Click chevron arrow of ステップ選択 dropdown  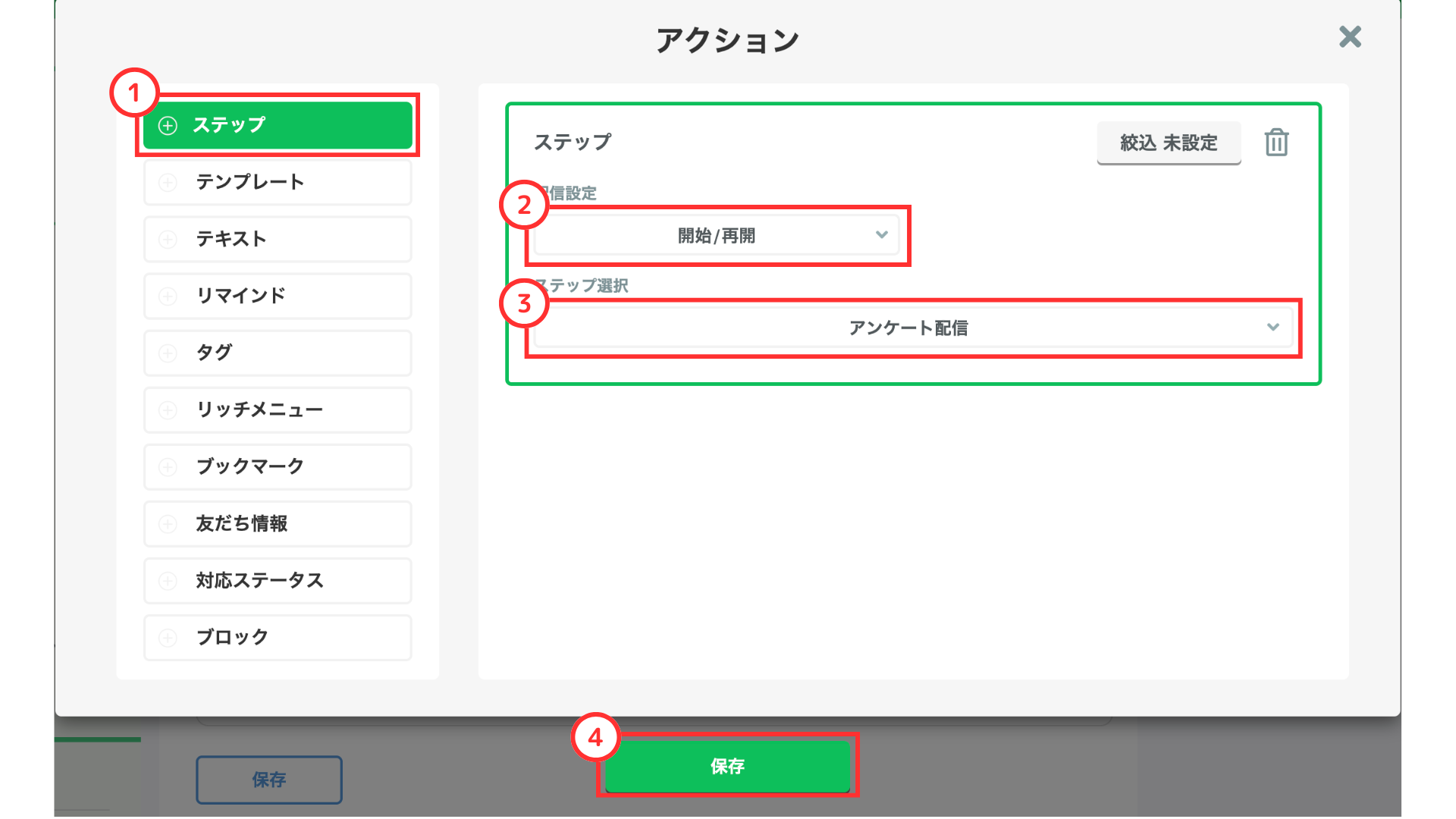[x=1272, y=328]
